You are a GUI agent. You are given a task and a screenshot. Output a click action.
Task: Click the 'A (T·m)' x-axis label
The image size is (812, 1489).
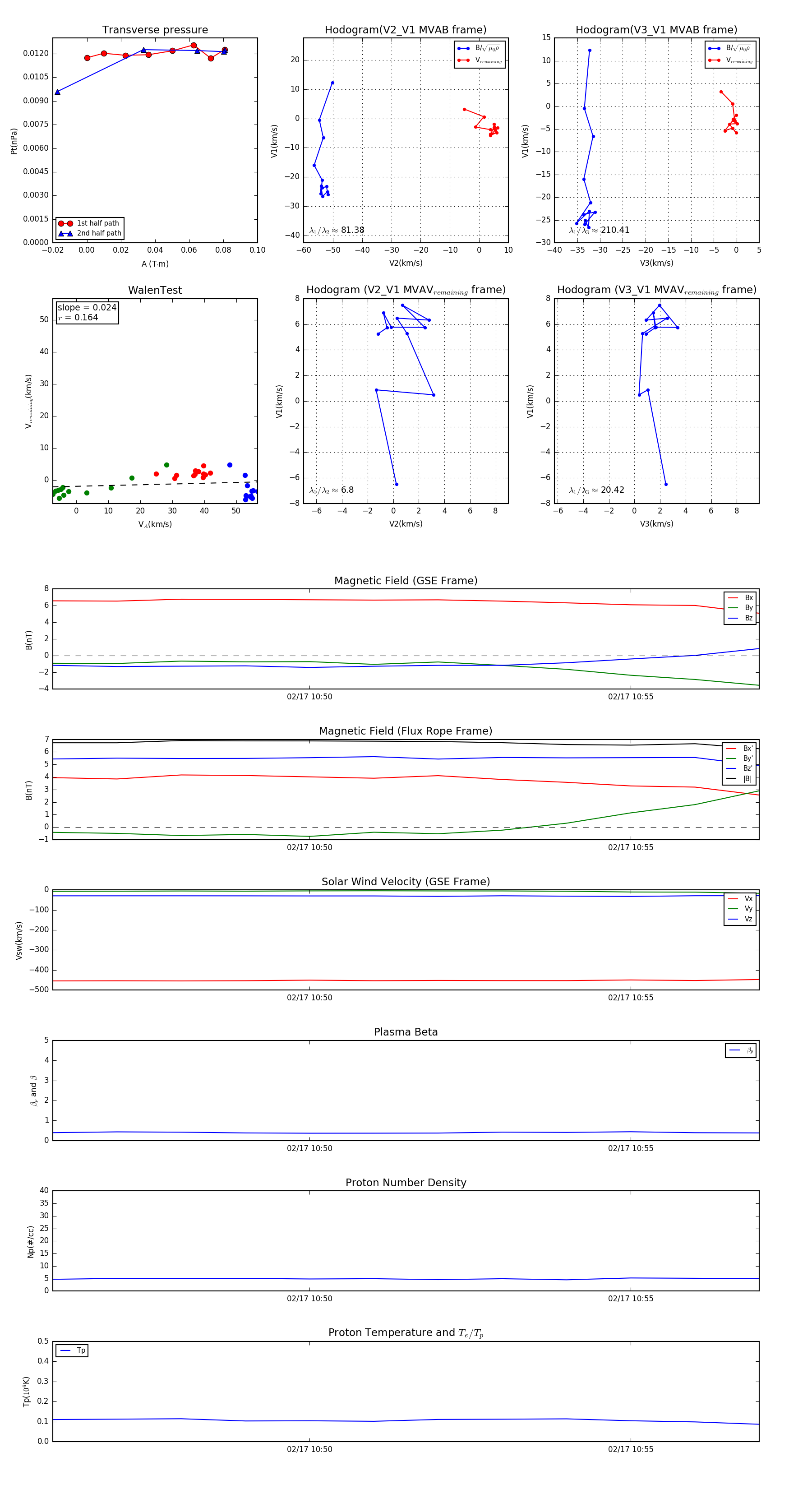(155, 264)
